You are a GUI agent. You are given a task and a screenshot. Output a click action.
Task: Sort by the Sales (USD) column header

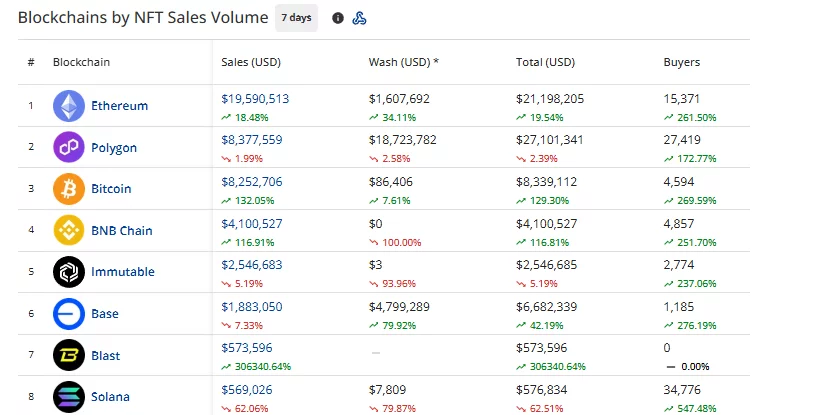[251, 62]
